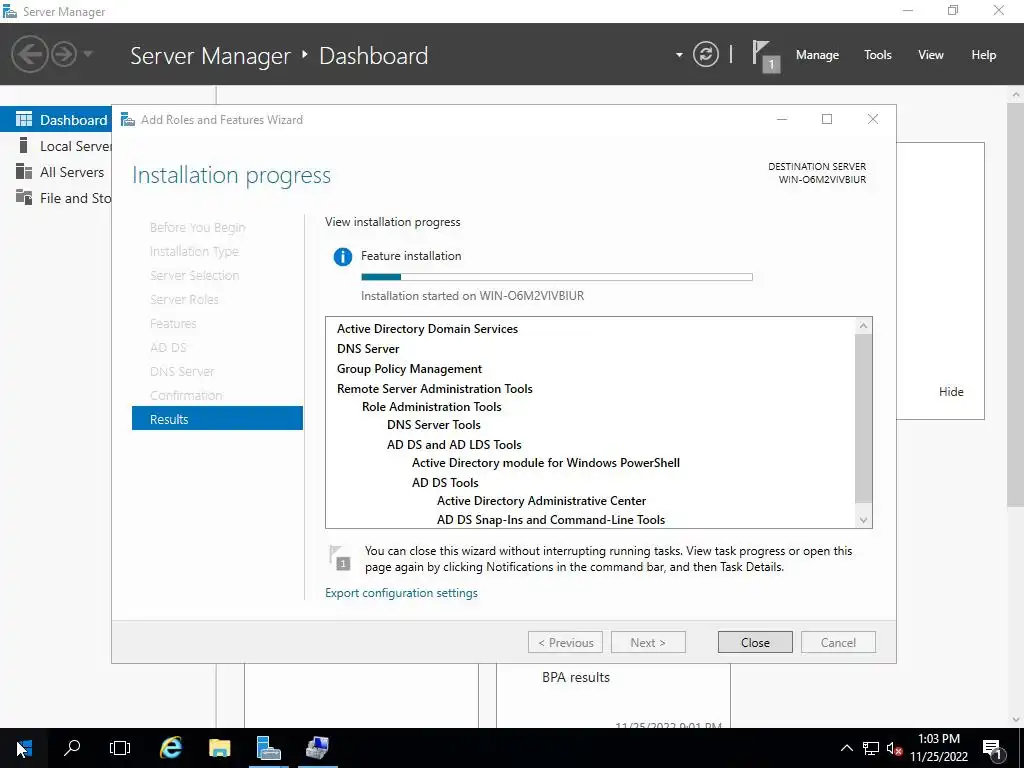Image resolution: width=1024 pixels, height=768 pixels.
Task: Click the second running app taskbar icon
Action: click(317, 748)
